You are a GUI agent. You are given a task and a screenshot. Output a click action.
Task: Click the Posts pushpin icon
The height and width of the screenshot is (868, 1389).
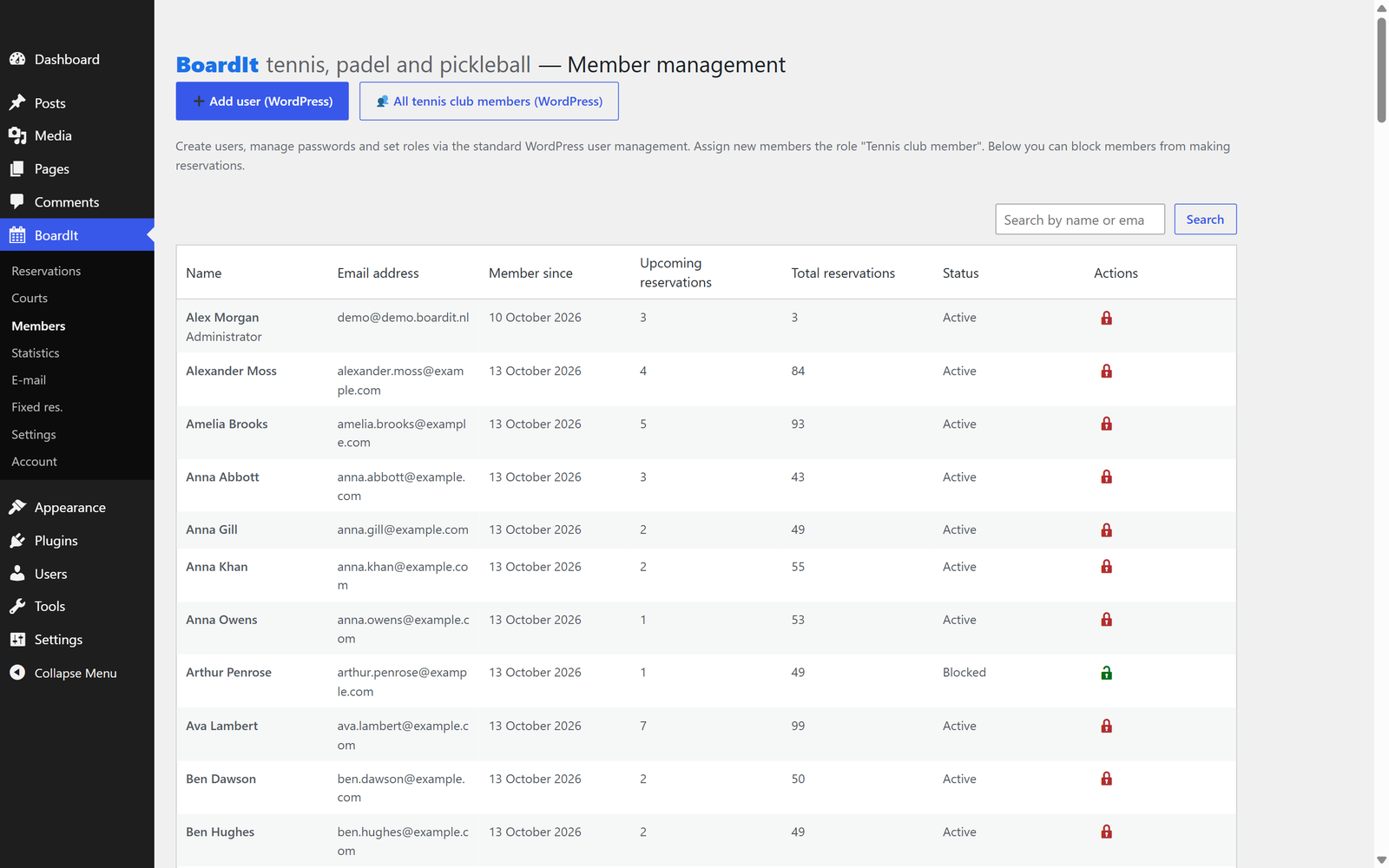tap(17, 102)
